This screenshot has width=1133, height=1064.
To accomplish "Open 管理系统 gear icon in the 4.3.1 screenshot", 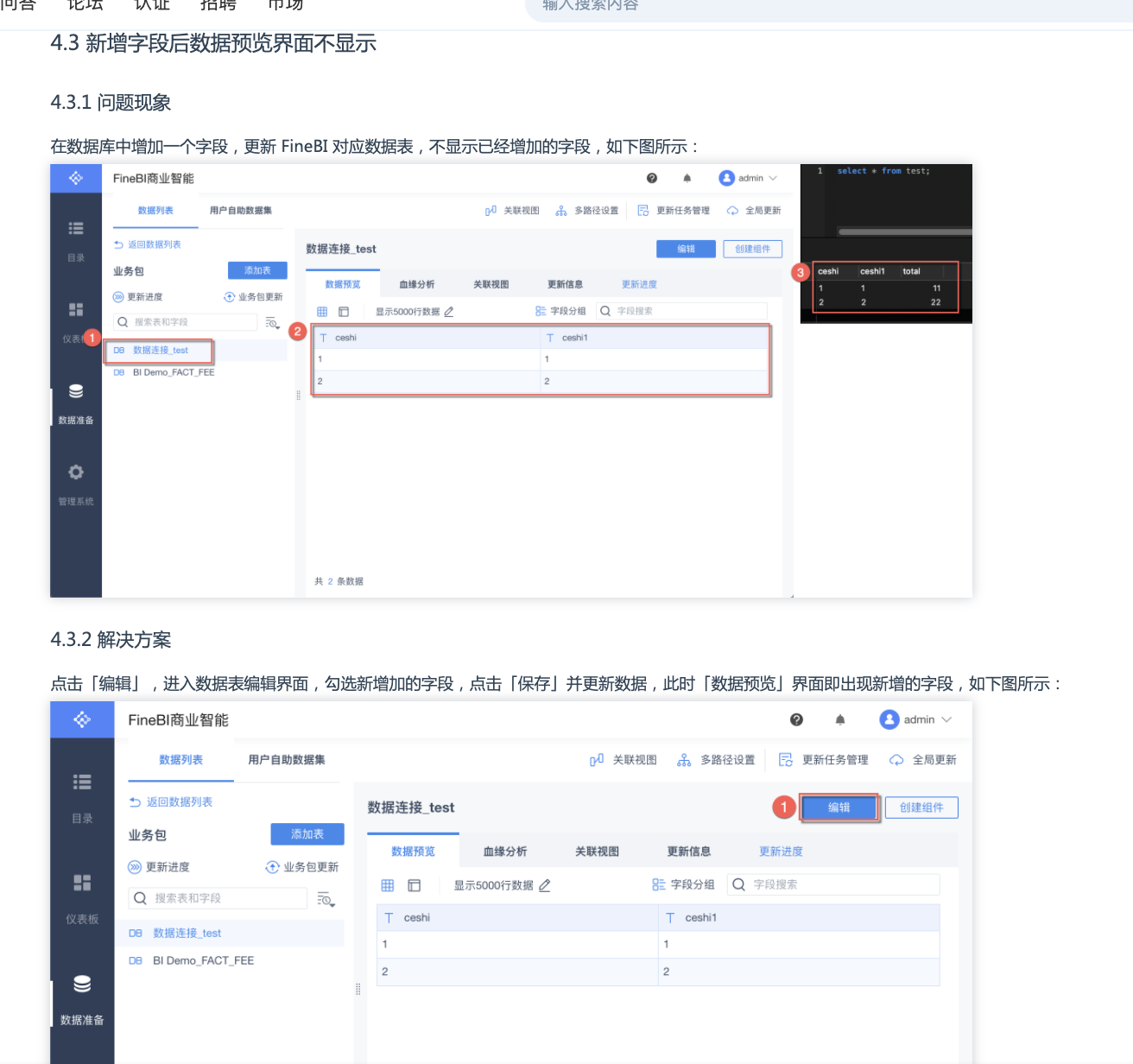I will 76,472.
